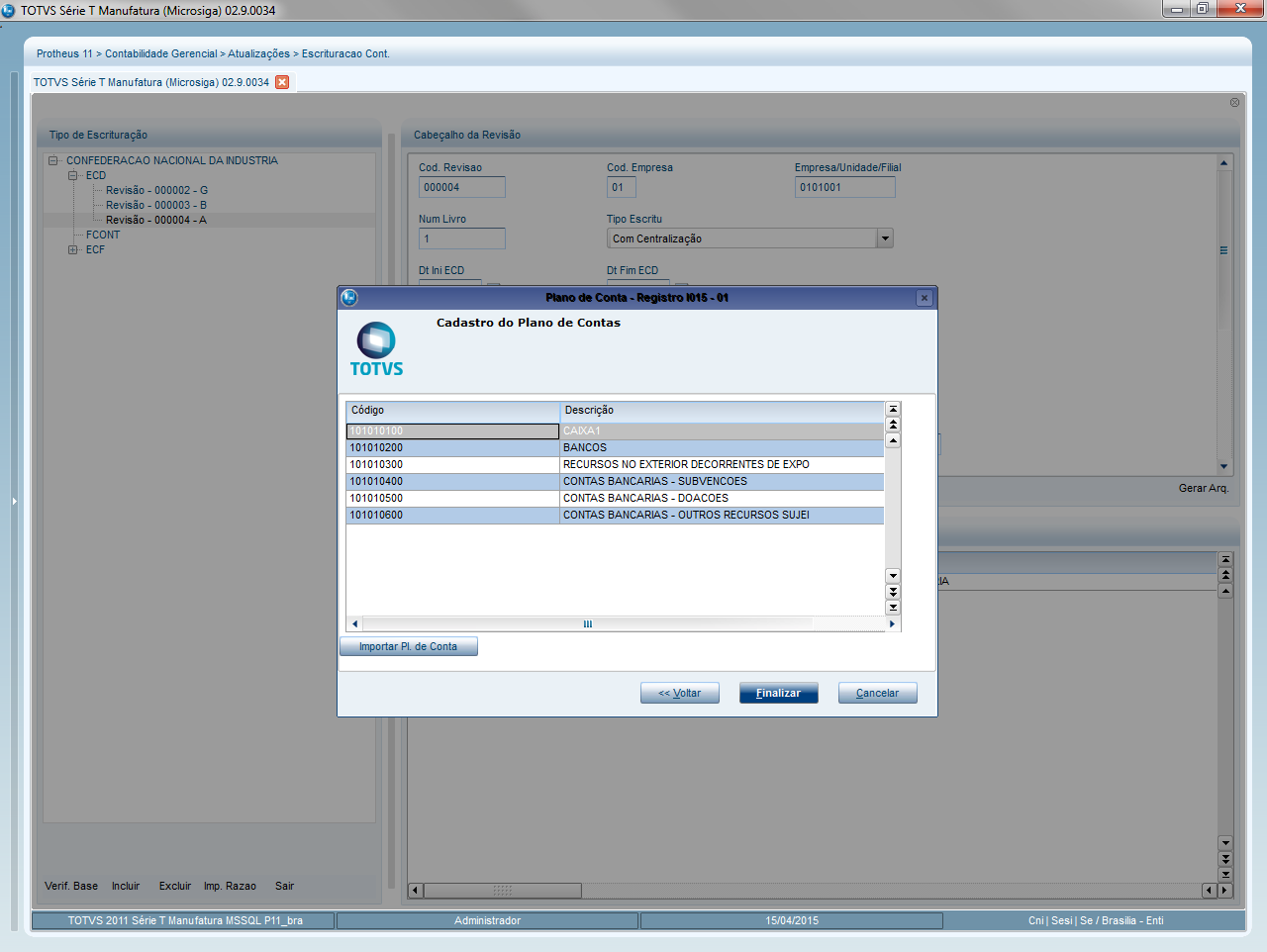Screen dimensions: 1267x952
Task: Select row CONTAS BANCARIAS - SUBVENCOES
Action: tap(615, 482)
